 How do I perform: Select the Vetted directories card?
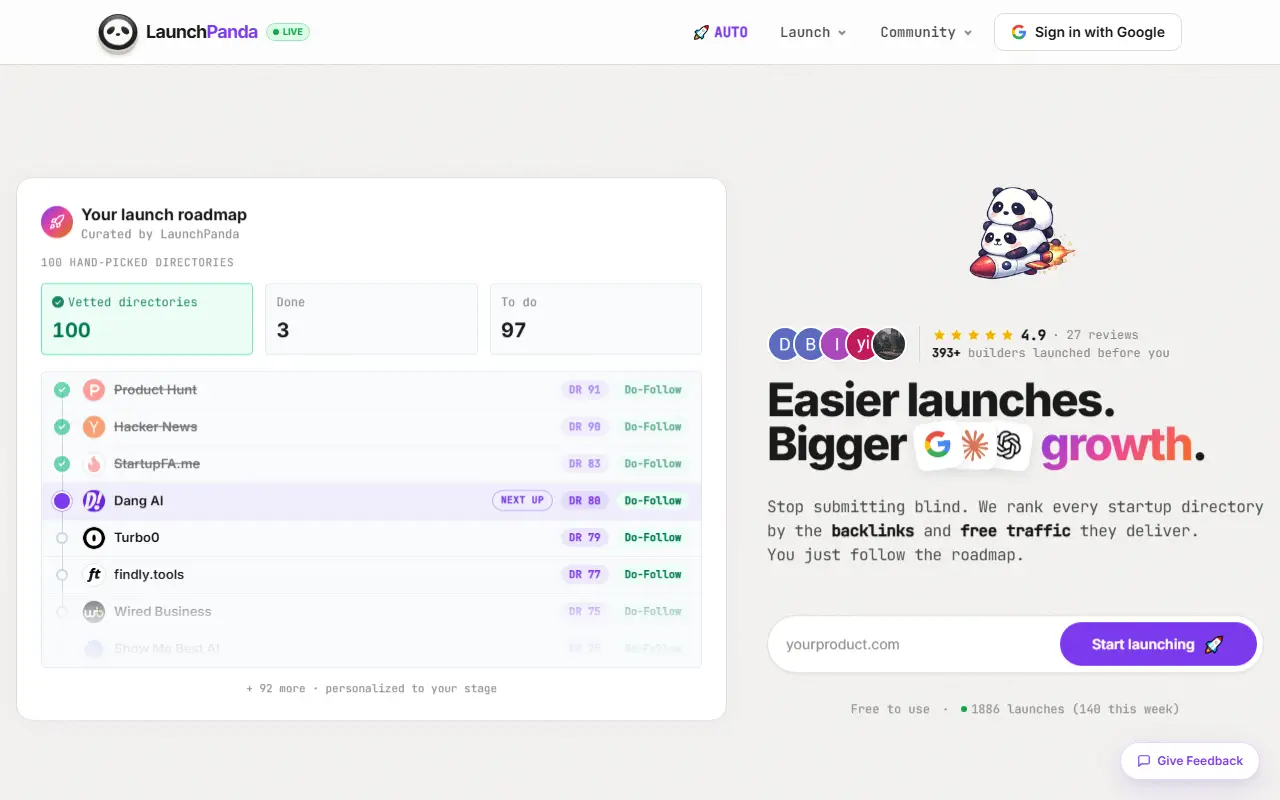(x=147, y=319)
